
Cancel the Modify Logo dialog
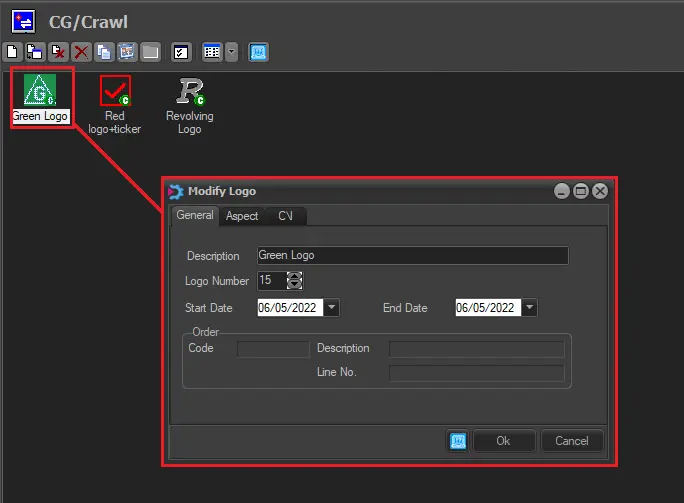pos(572,440)
